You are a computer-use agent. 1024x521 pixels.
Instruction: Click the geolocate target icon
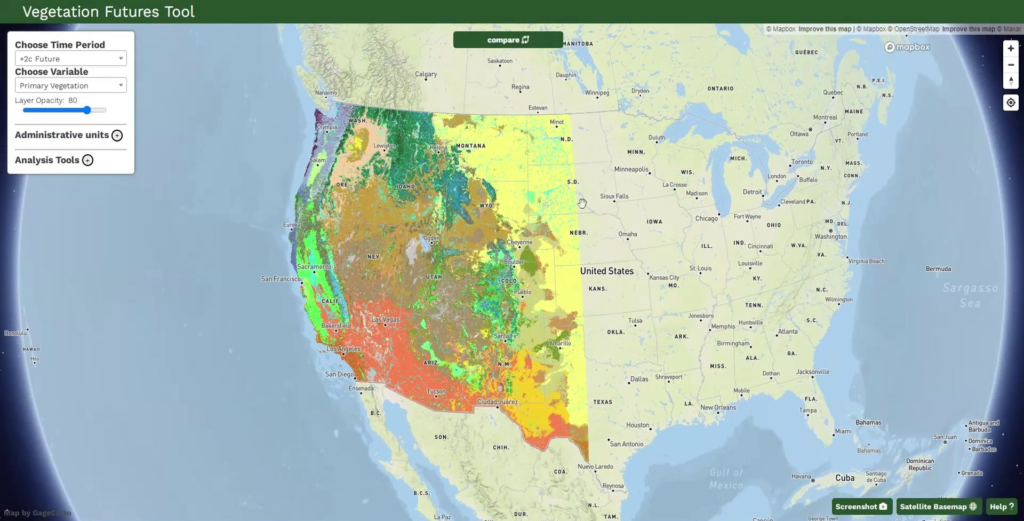[x=1011, y=103]
